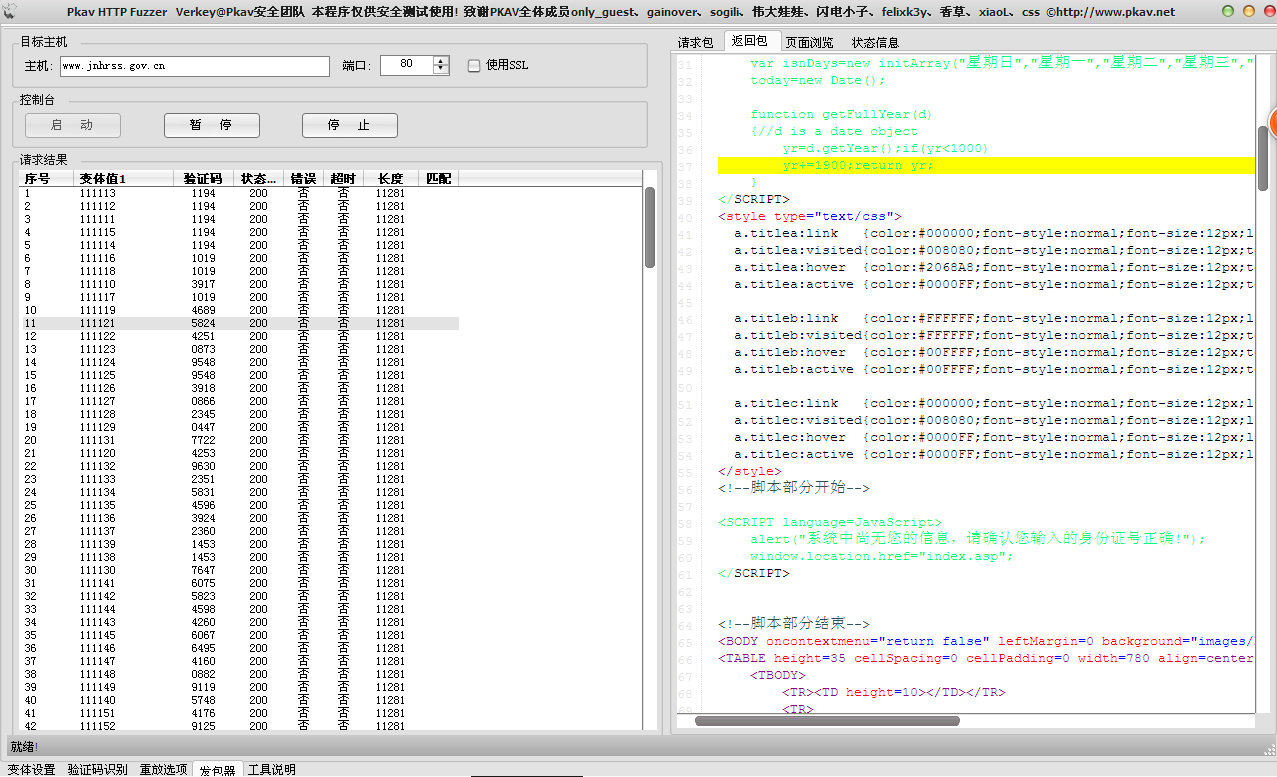The height and width of the screenshot is (777, 1277).
Task: Select result row with variant 111145
Action: [240, 635]
